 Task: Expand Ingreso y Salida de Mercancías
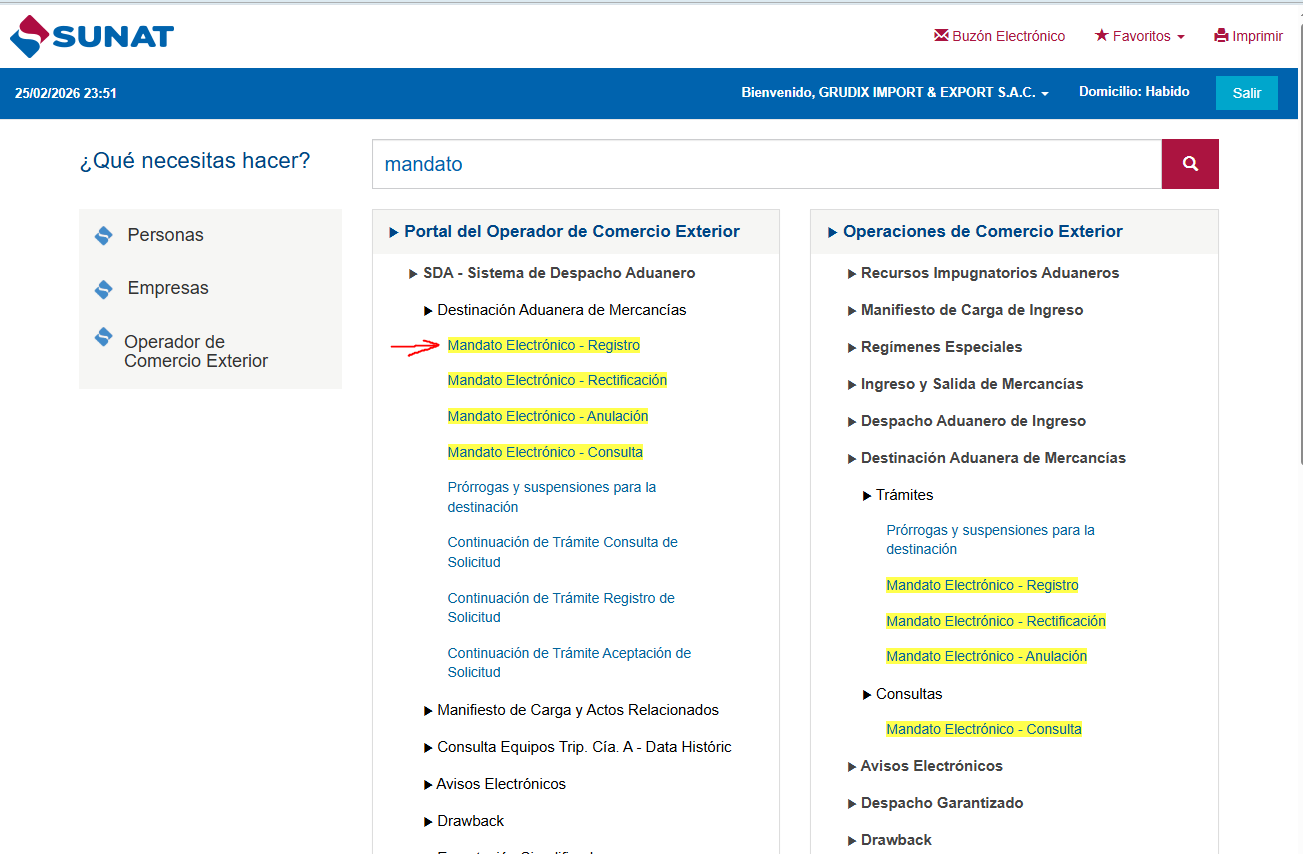965,384
